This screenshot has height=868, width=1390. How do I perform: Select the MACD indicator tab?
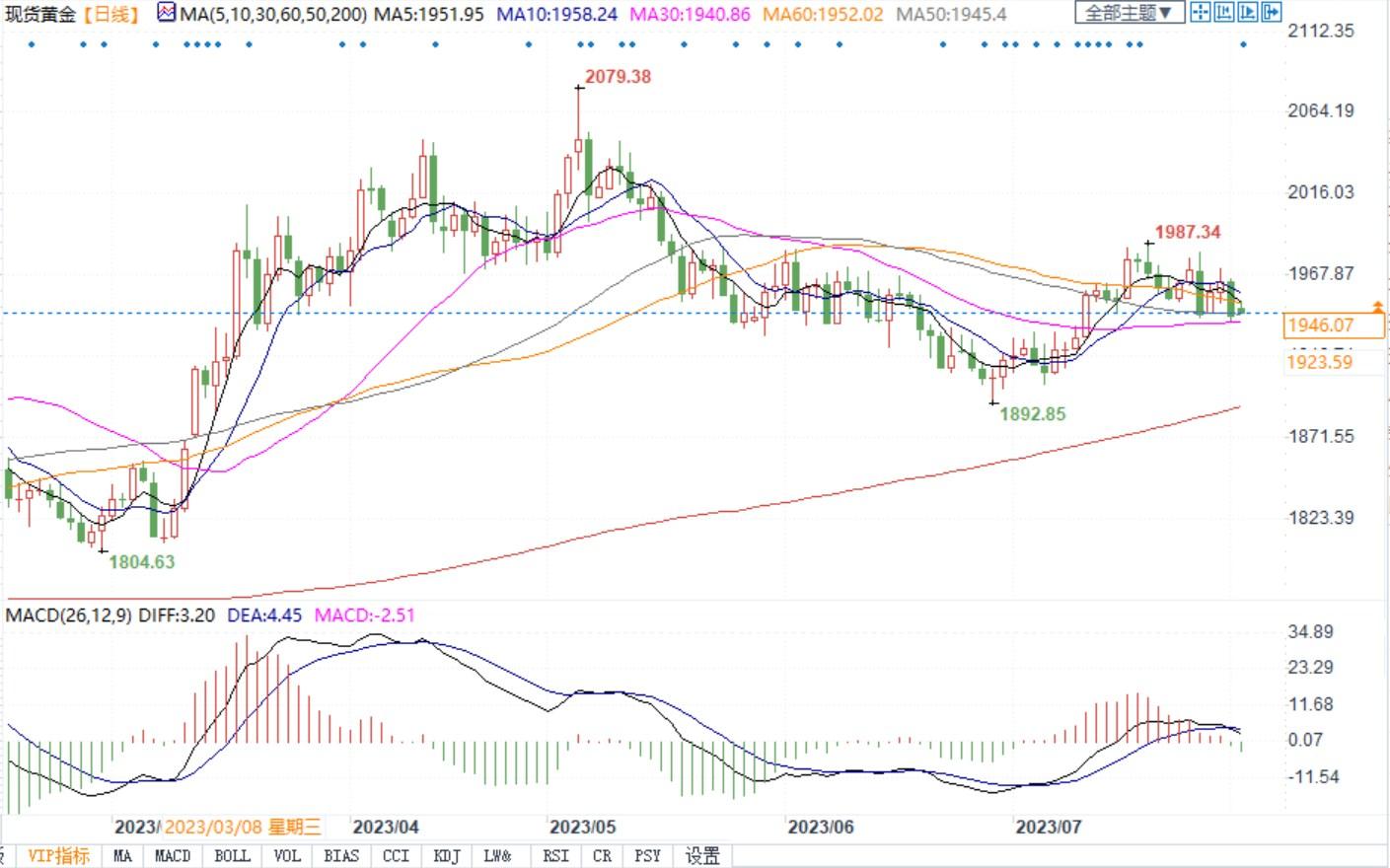(173, 856)
